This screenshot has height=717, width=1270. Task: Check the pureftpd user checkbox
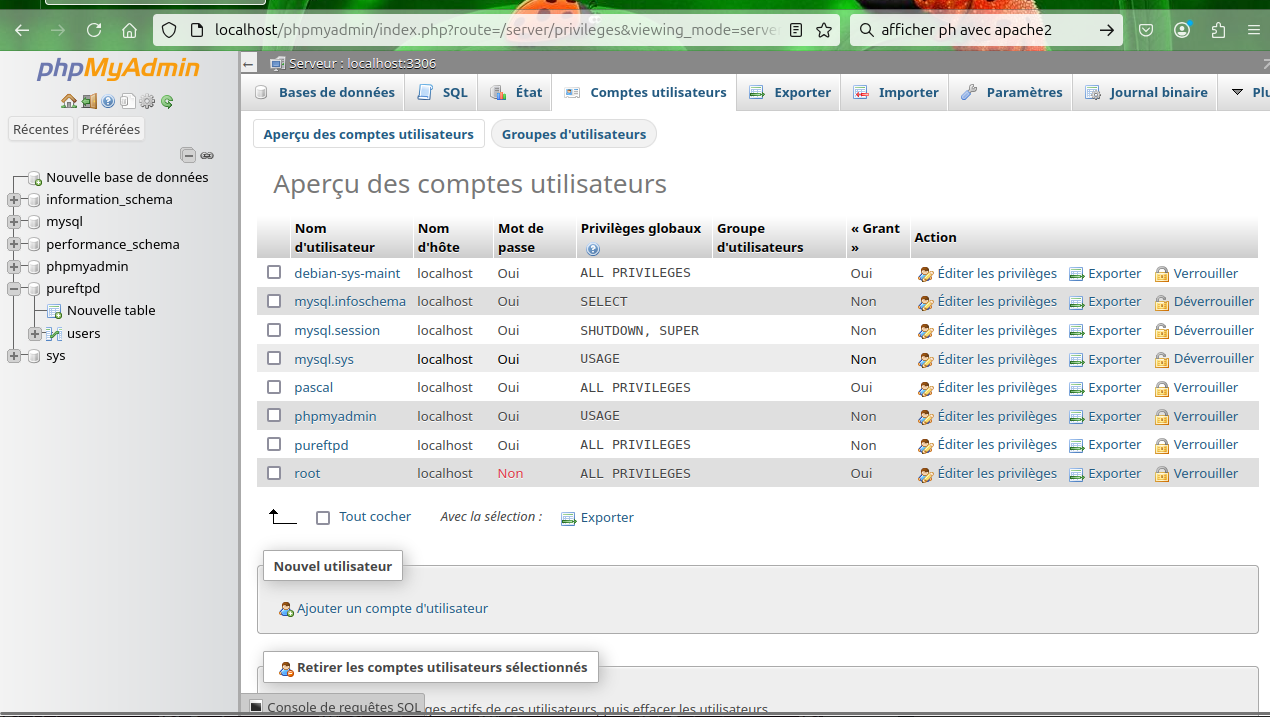274,444
